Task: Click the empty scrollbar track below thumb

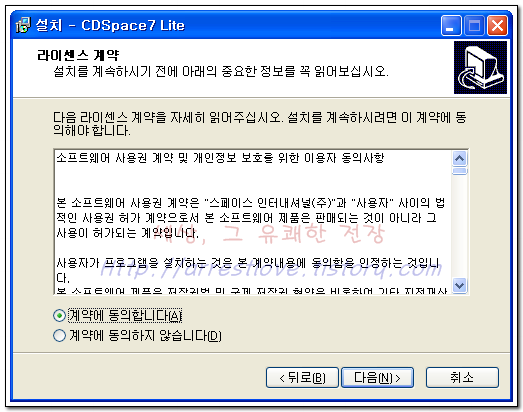Action: 460,226
